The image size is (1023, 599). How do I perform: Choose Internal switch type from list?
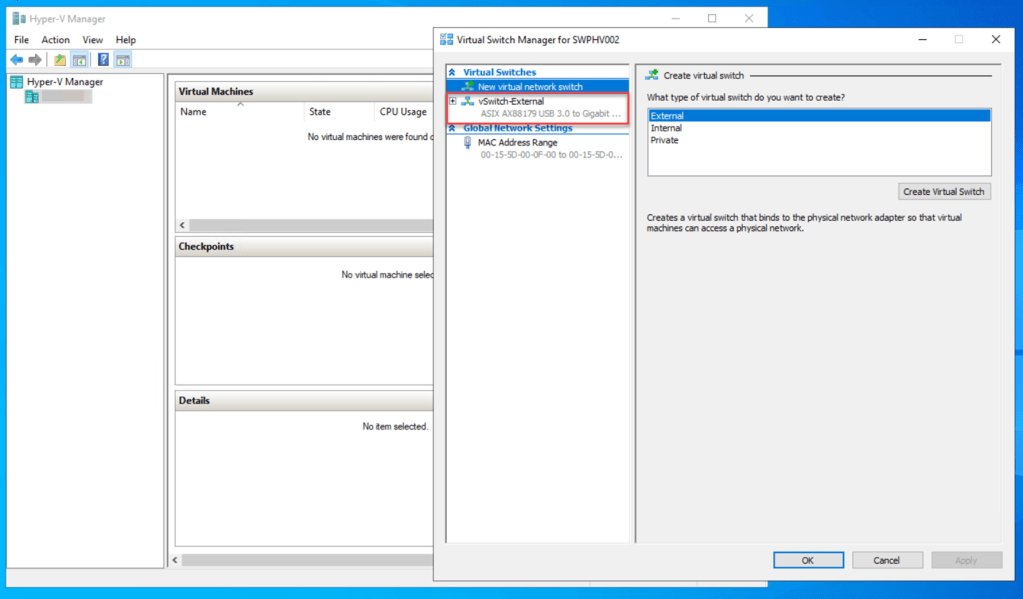666,128
